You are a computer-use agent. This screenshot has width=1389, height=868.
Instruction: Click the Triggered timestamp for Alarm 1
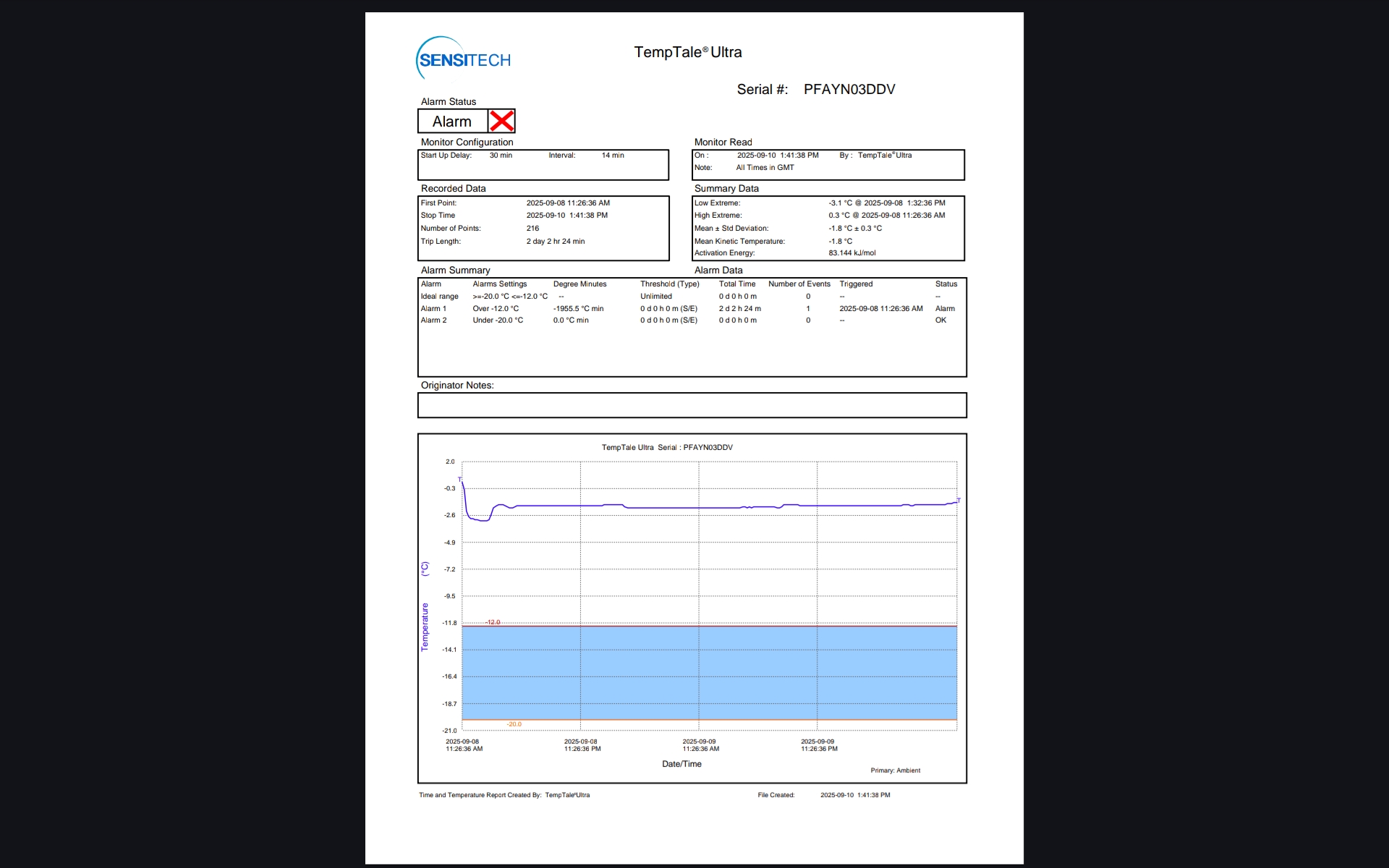tap(880, 308)
